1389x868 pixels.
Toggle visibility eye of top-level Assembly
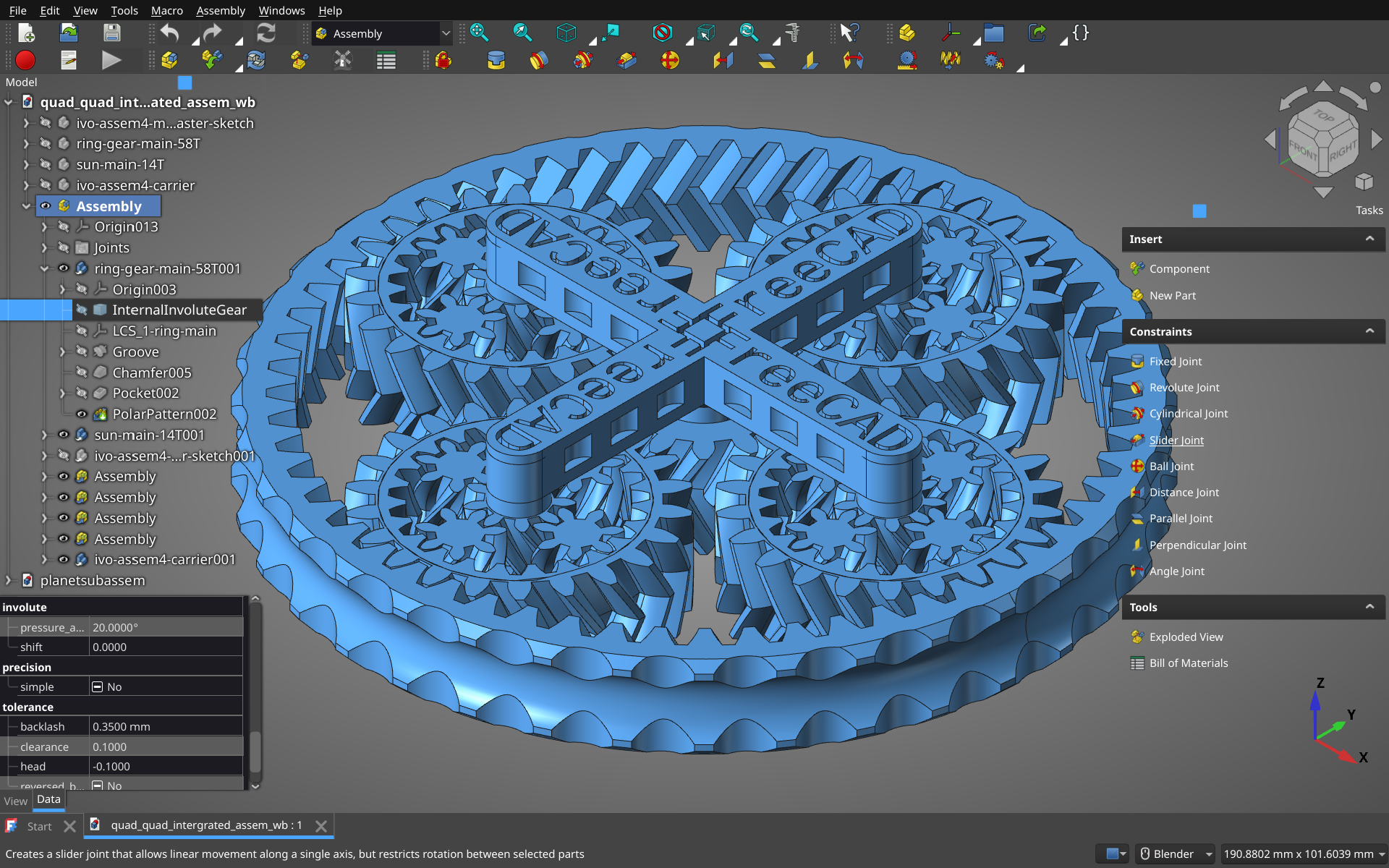click(46, 206)
